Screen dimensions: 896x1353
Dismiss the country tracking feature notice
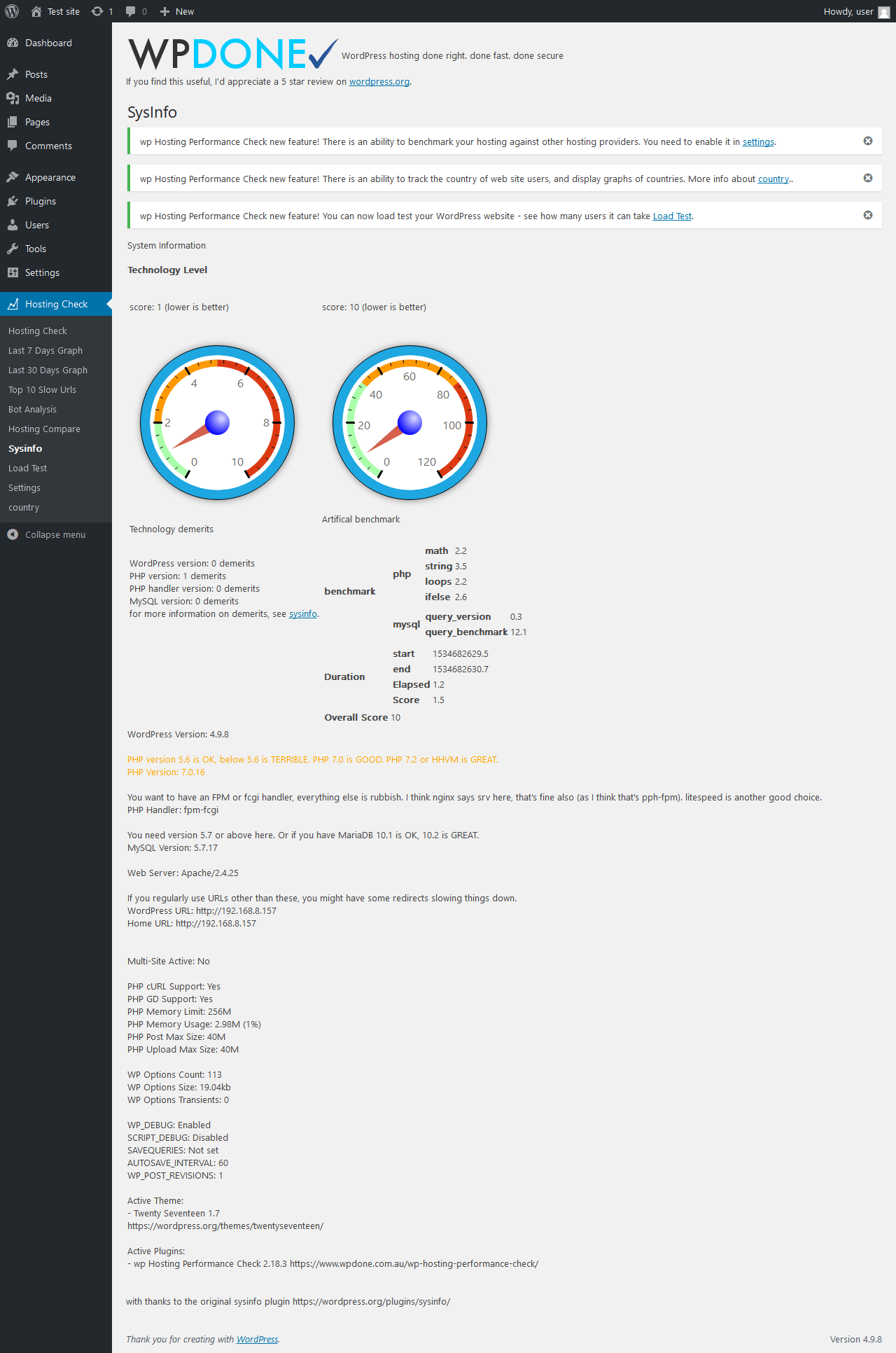pos(868,178)
